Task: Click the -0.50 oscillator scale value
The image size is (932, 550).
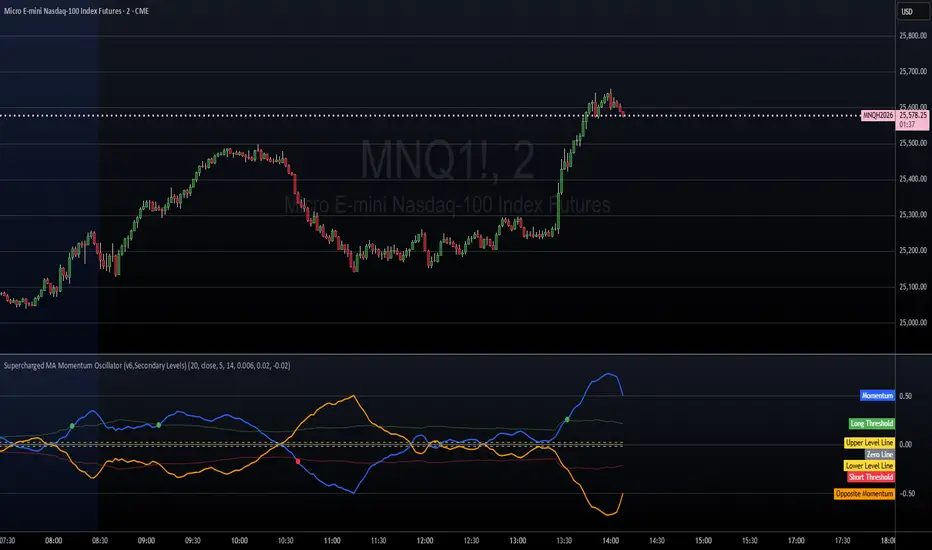Action: (906, 494)
